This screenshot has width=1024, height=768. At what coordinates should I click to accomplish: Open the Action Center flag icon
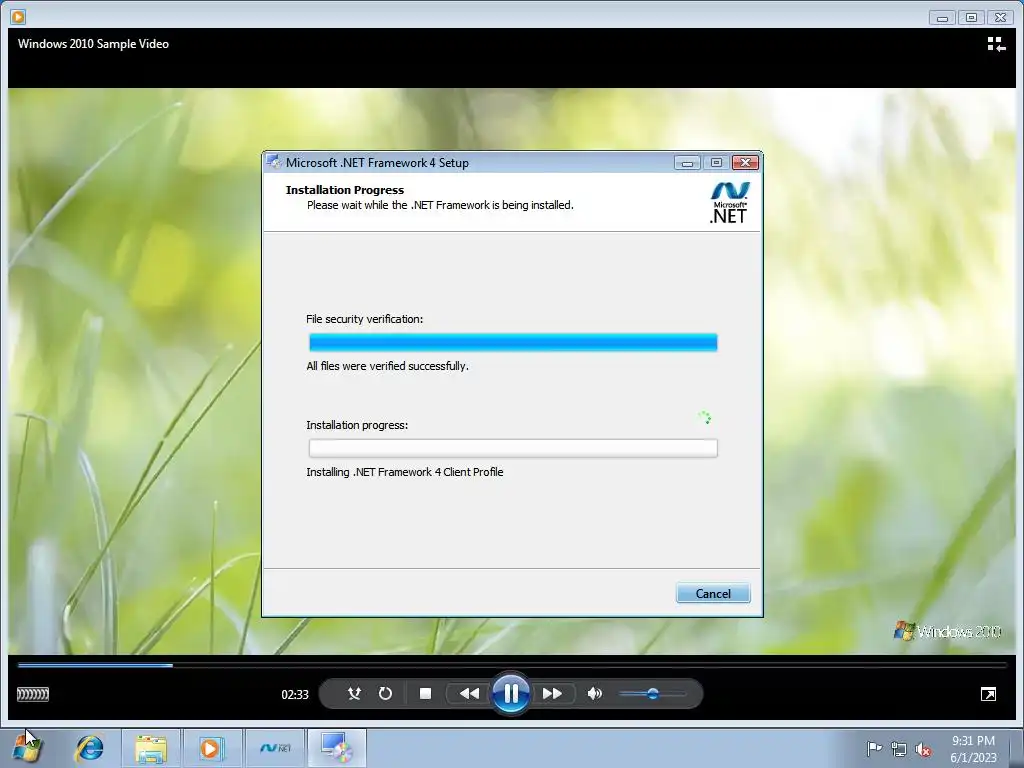tap(874, 749)
